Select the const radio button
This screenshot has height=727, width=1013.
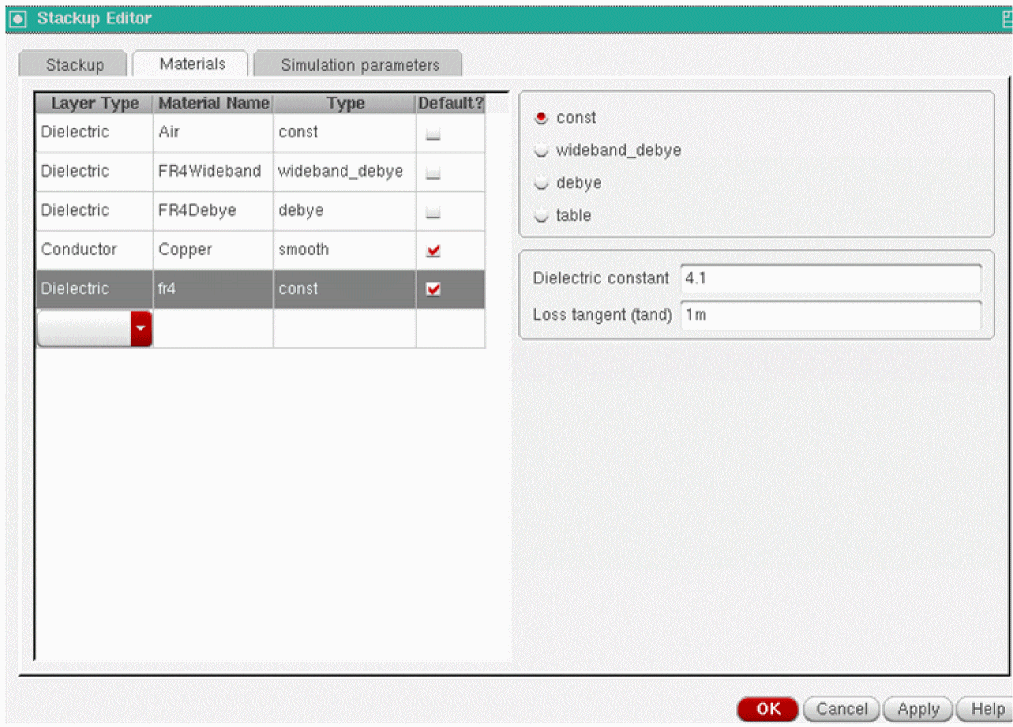(x=541, y=118)
